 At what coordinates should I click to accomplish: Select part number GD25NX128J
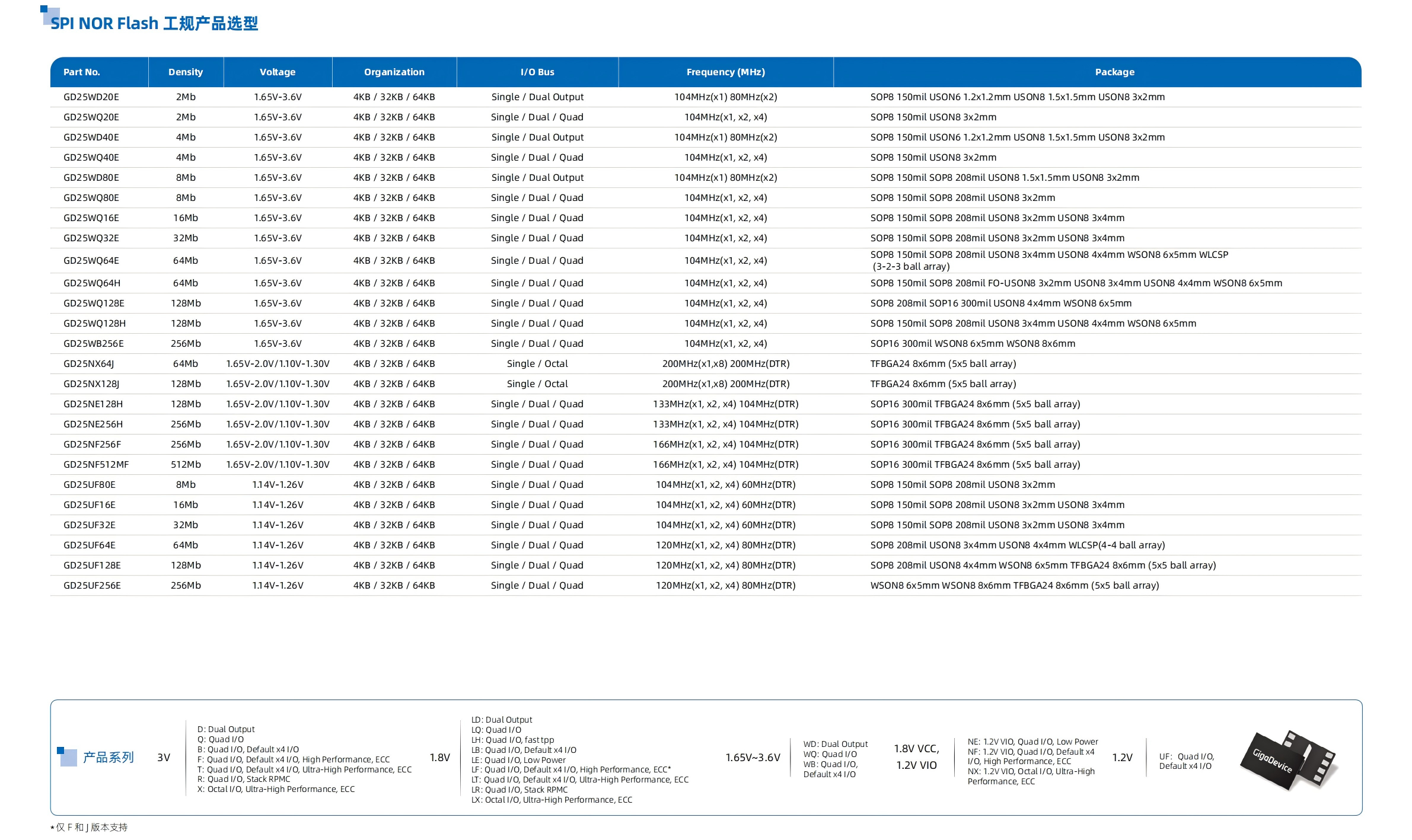(x=91, y=384)
